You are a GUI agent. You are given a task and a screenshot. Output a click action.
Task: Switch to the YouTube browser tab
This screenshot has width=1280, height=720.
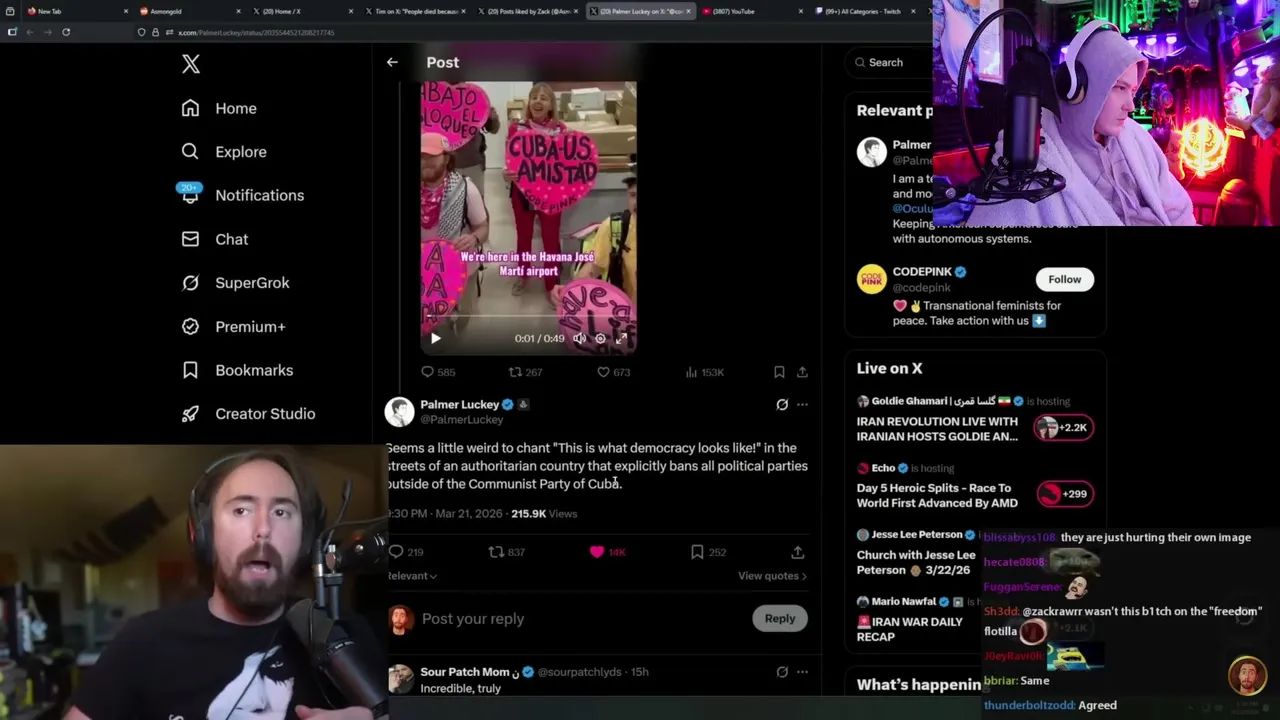point(752,11)
